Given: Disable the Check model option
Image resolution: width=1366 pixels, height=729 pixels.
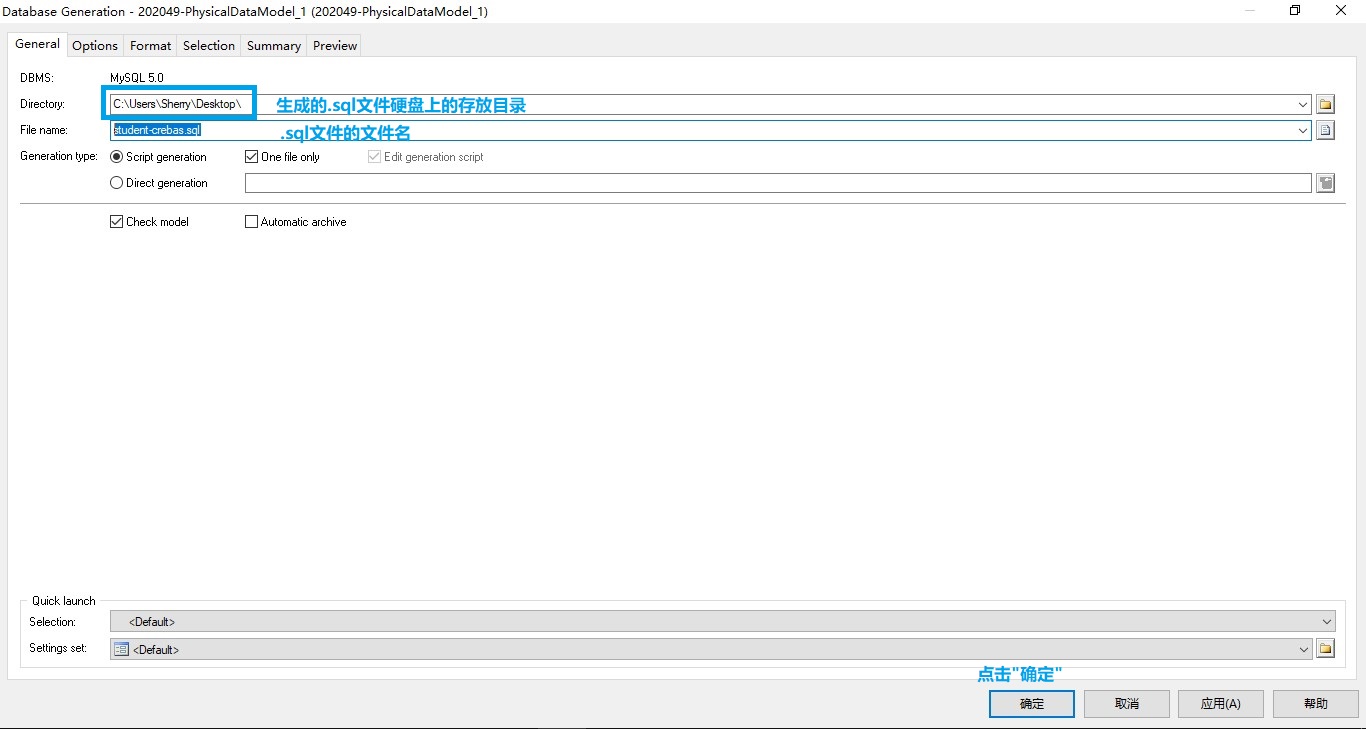Looking at the screenshot, I should (x=116, y=221).
